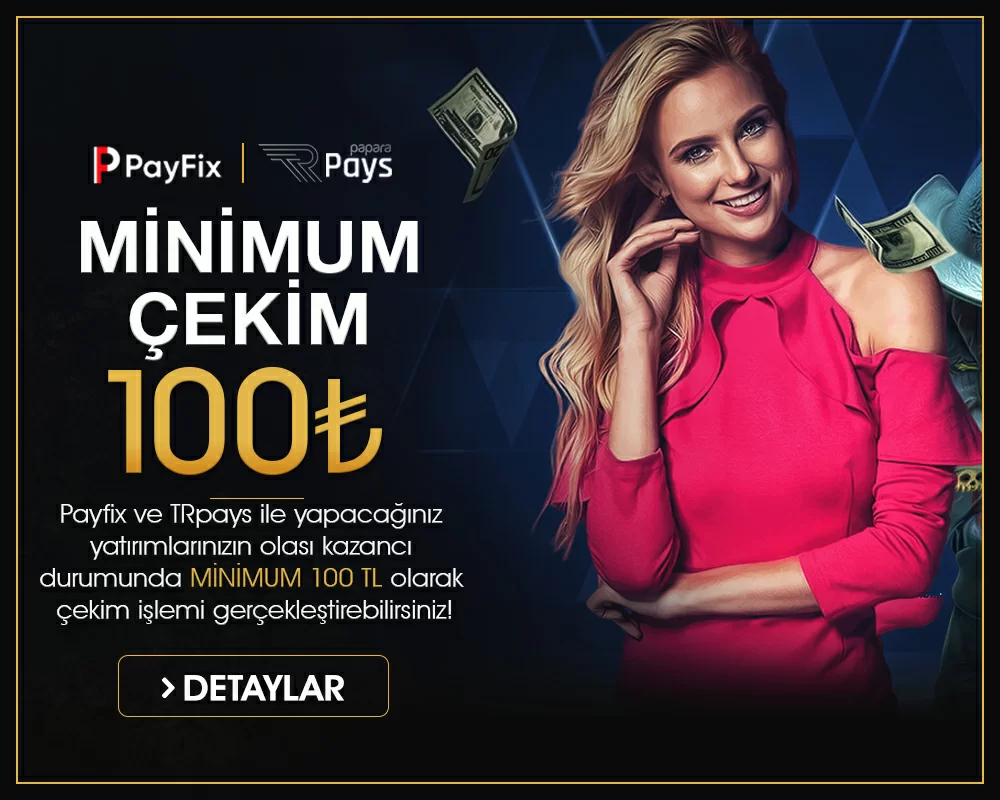Screen dimensions: 1000x800
Task: Click the short gold line above the paragraph
Action: click(x=257, y=498)
